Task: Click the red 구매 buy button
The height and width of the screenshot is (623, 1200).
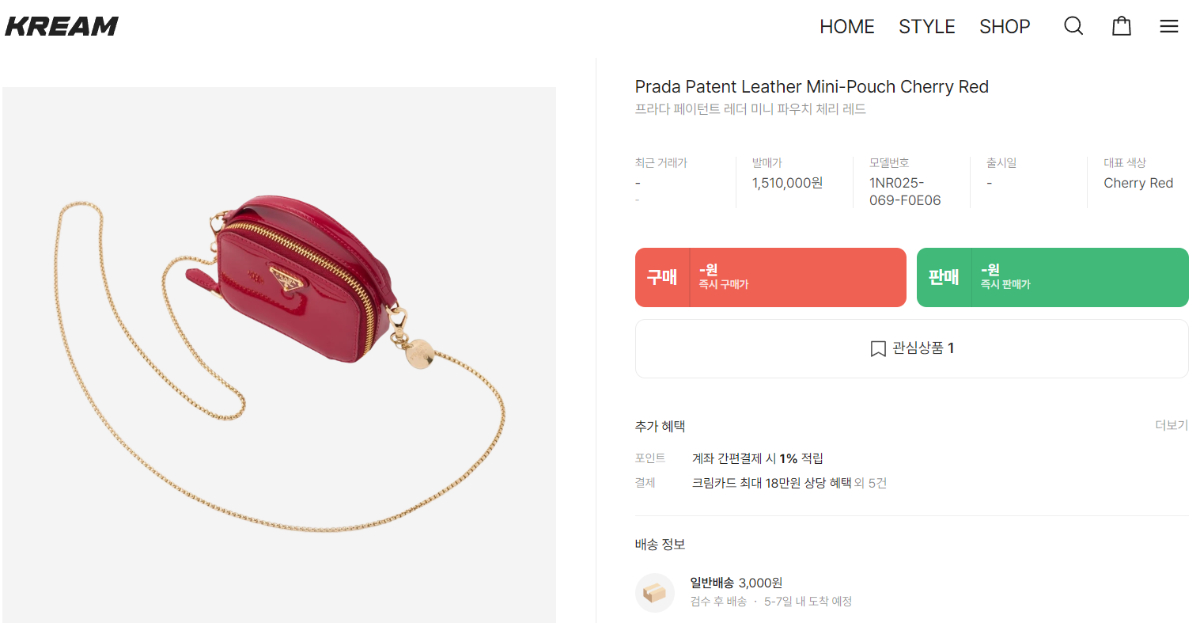Action: [770, 277]
